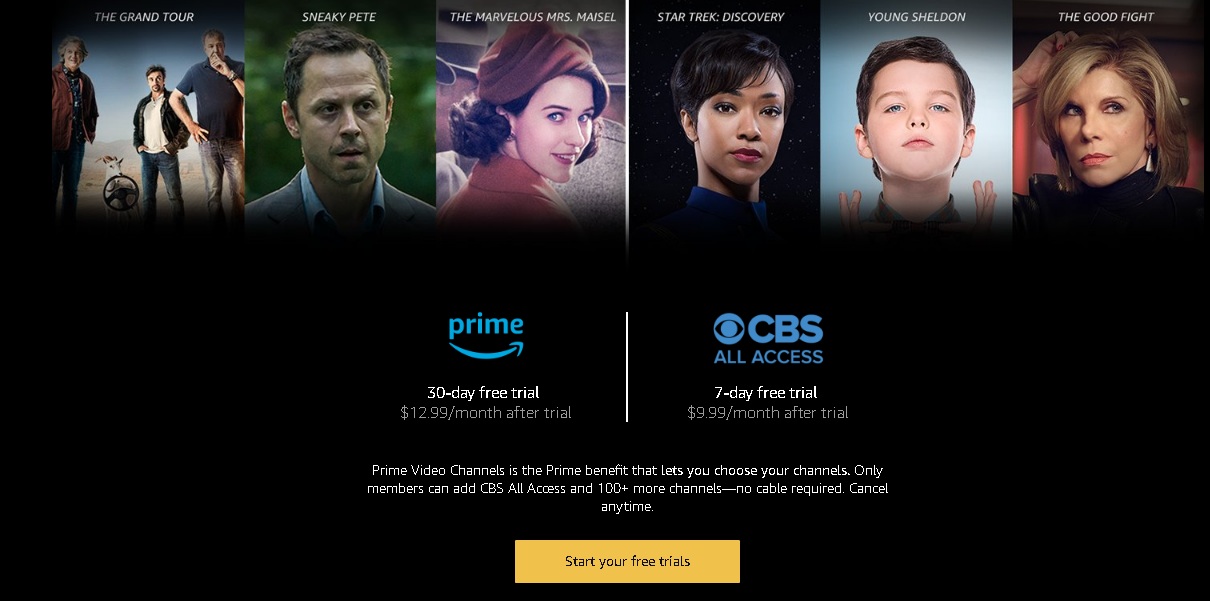Image resolution: width=1210 pixels, height=601 pixels.
Task: Click the $12.99/month after trial price
Action: [x=486, y=413]
